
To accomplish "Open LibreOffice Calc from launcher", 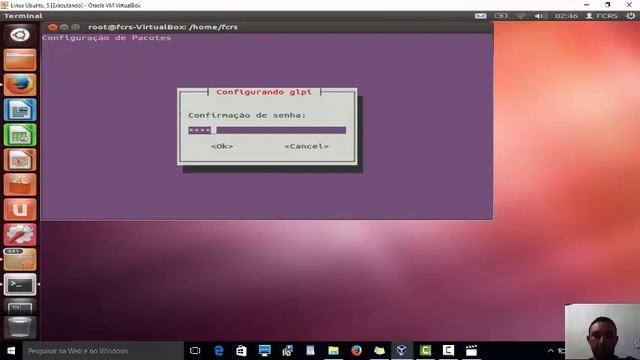I will pos(20,135).
